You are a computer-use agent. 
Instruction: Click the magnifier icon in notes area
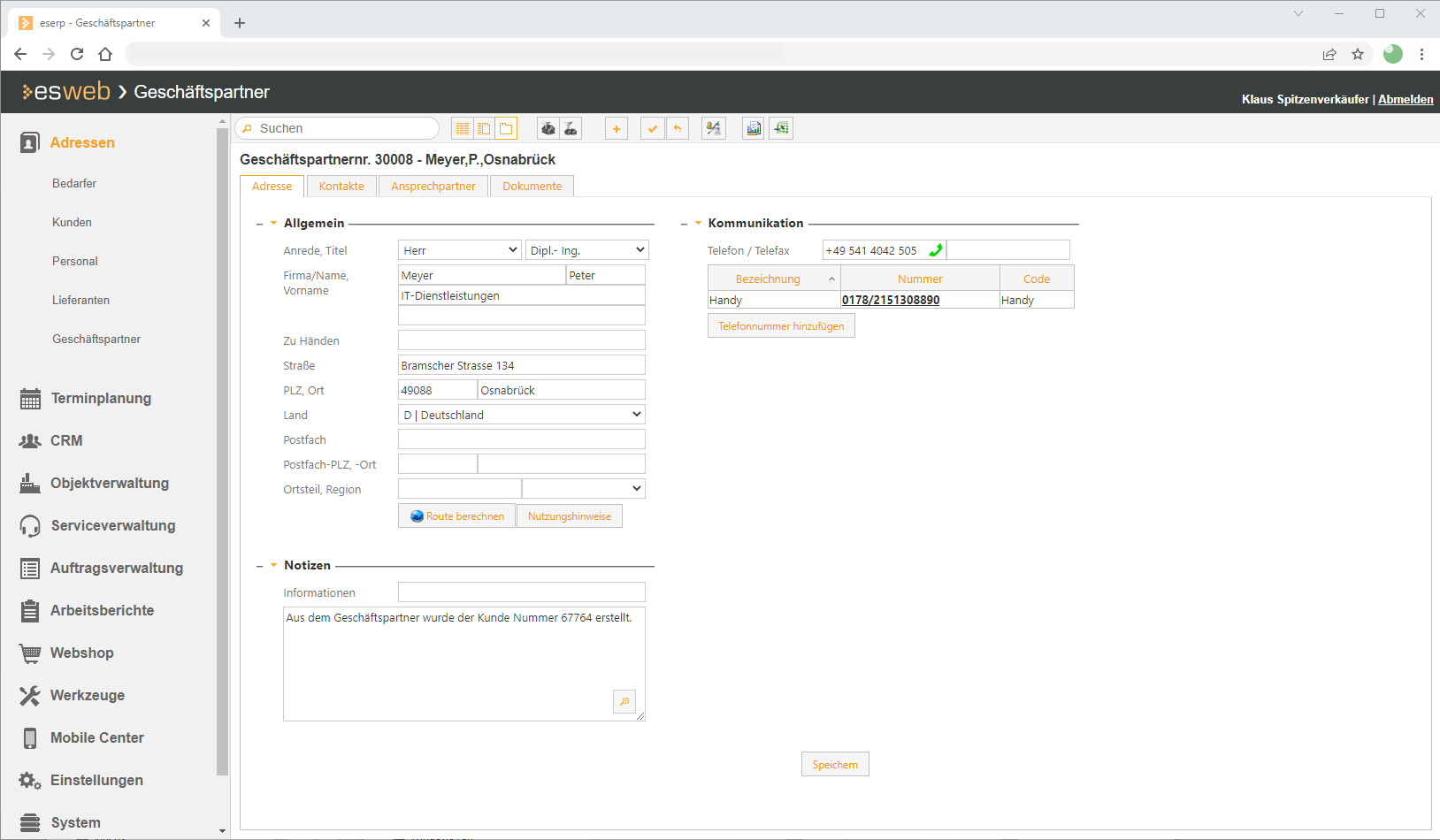[624, 701]
